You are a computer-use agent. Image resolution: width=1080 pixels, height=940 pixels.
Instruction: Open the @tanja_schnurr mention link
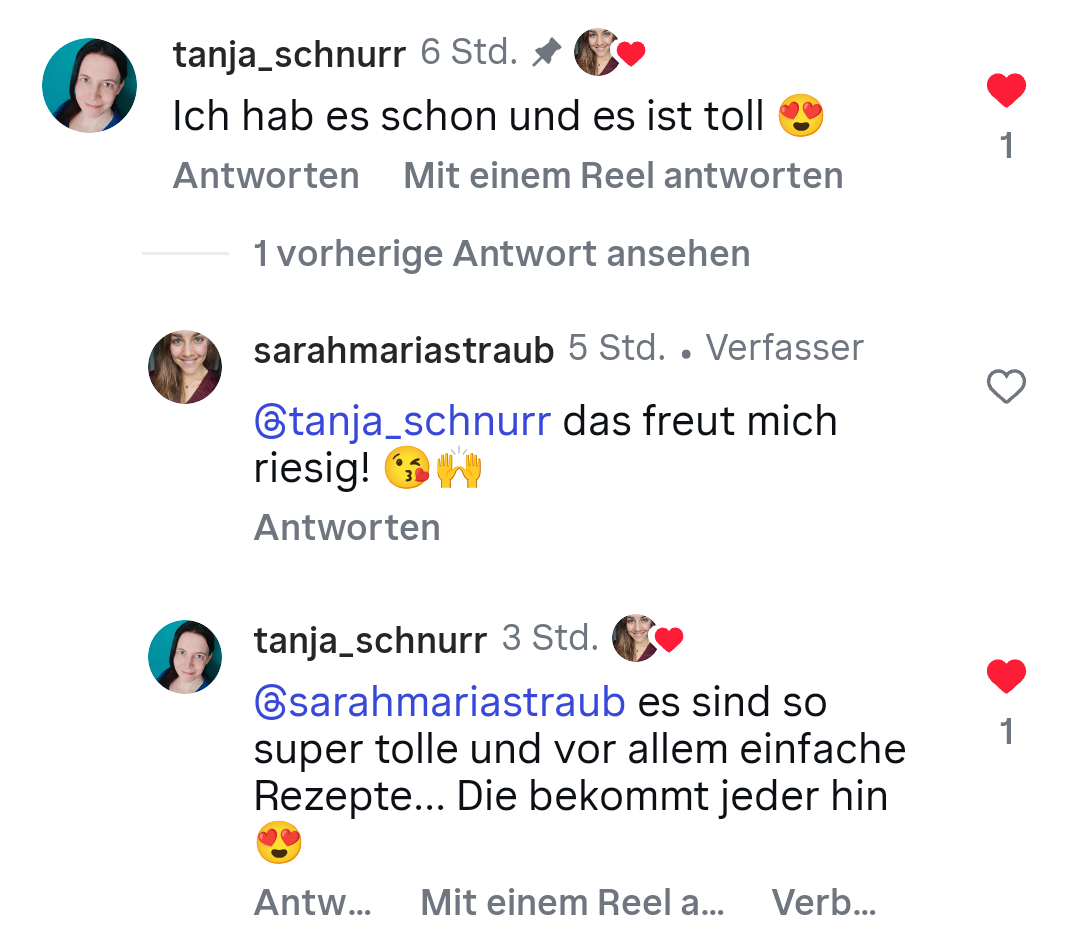pyautogui.click(x=403, y=421)
